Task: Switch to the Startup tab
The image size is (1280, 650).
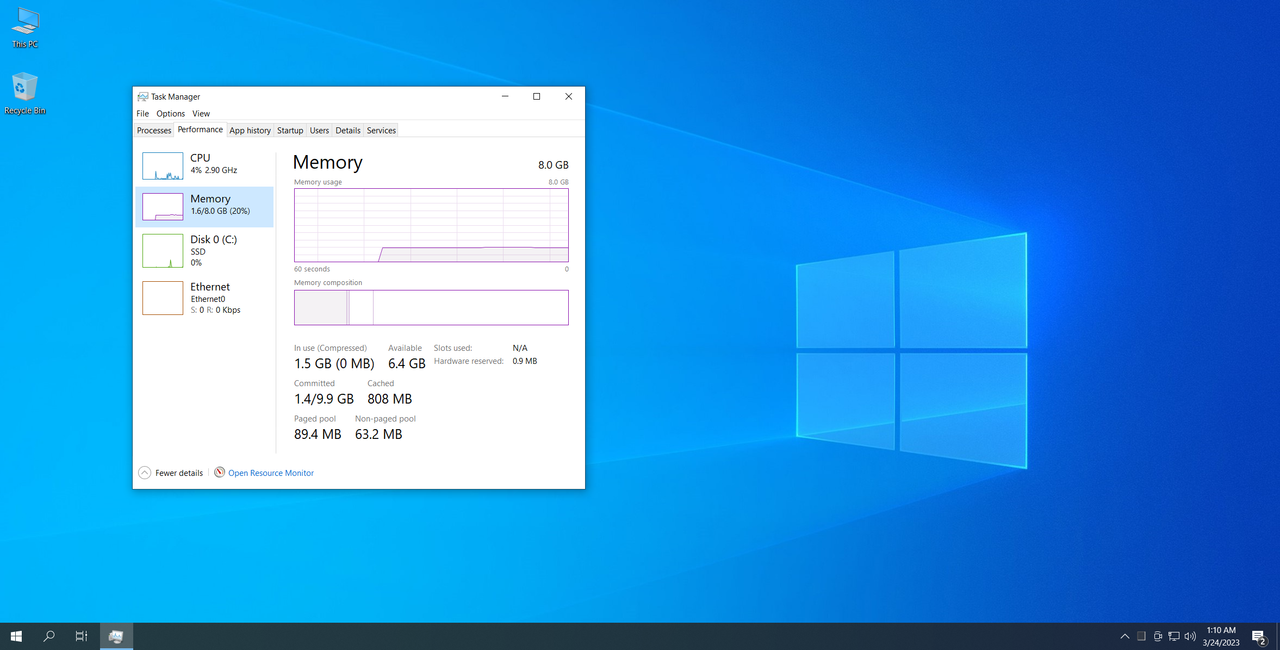Action: [290, 130]
